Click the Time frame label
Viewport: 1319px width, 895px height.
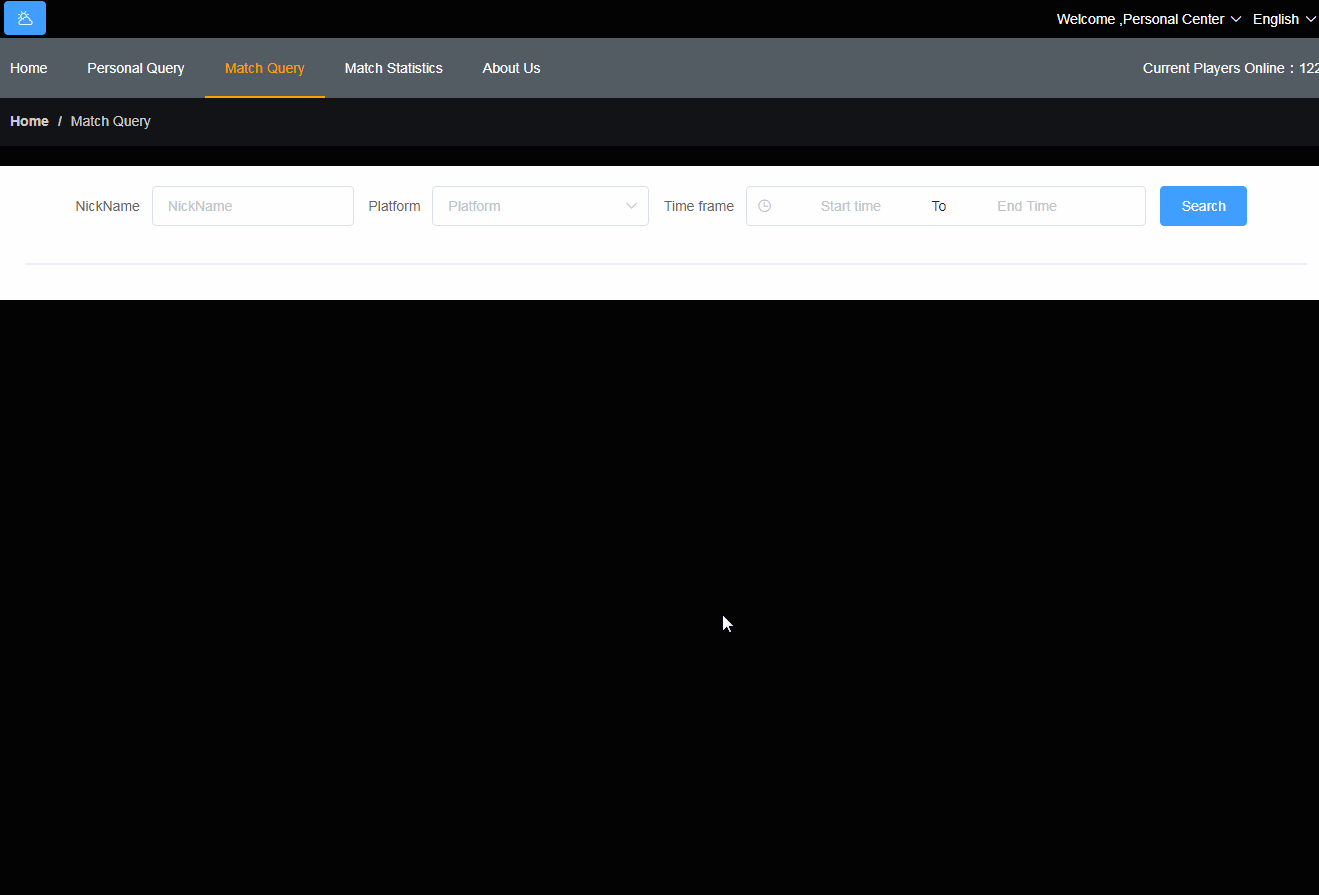click(x=698, y=206)
